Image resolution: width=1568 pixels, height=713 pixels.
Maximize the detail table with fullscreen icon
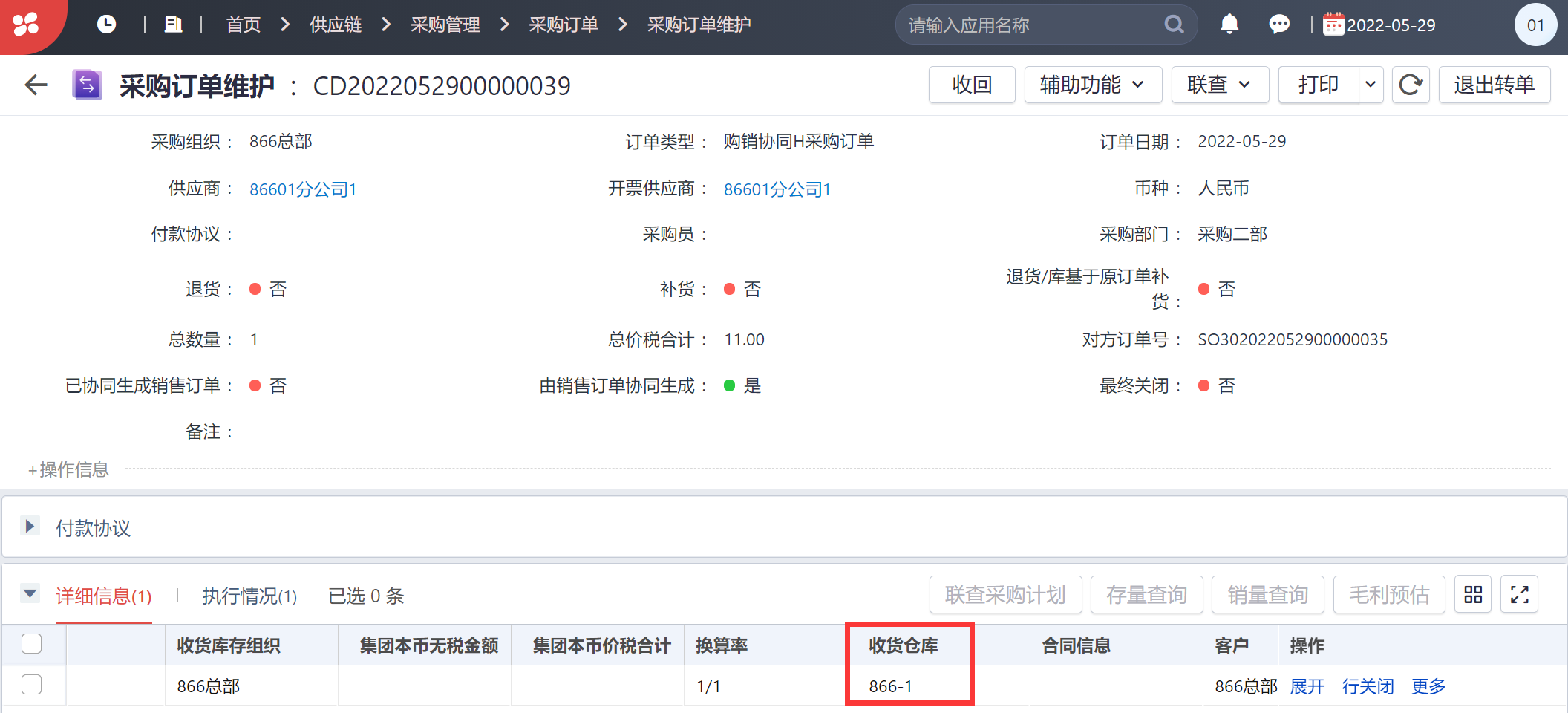click(x=1519, y=594)
